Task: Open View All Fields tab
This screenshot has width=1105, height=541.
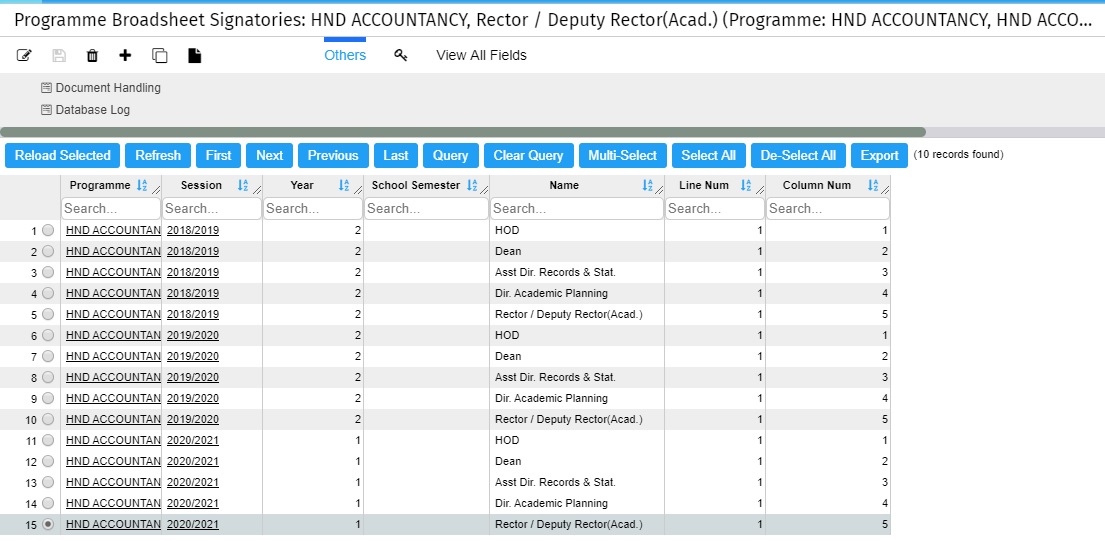Action: click(481, 55)
